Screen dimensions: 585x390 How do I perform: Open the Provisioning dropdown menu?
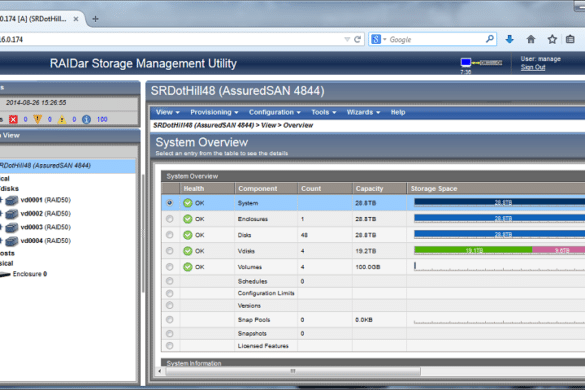tap(214, 112)
